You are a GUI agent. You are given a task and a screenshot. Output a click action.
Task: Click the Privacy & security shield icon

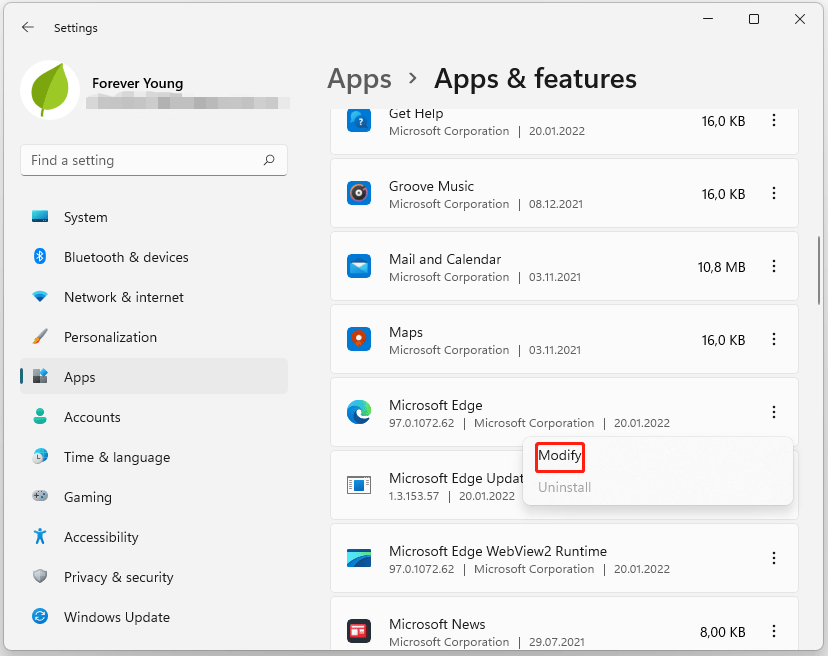point(40,576)
